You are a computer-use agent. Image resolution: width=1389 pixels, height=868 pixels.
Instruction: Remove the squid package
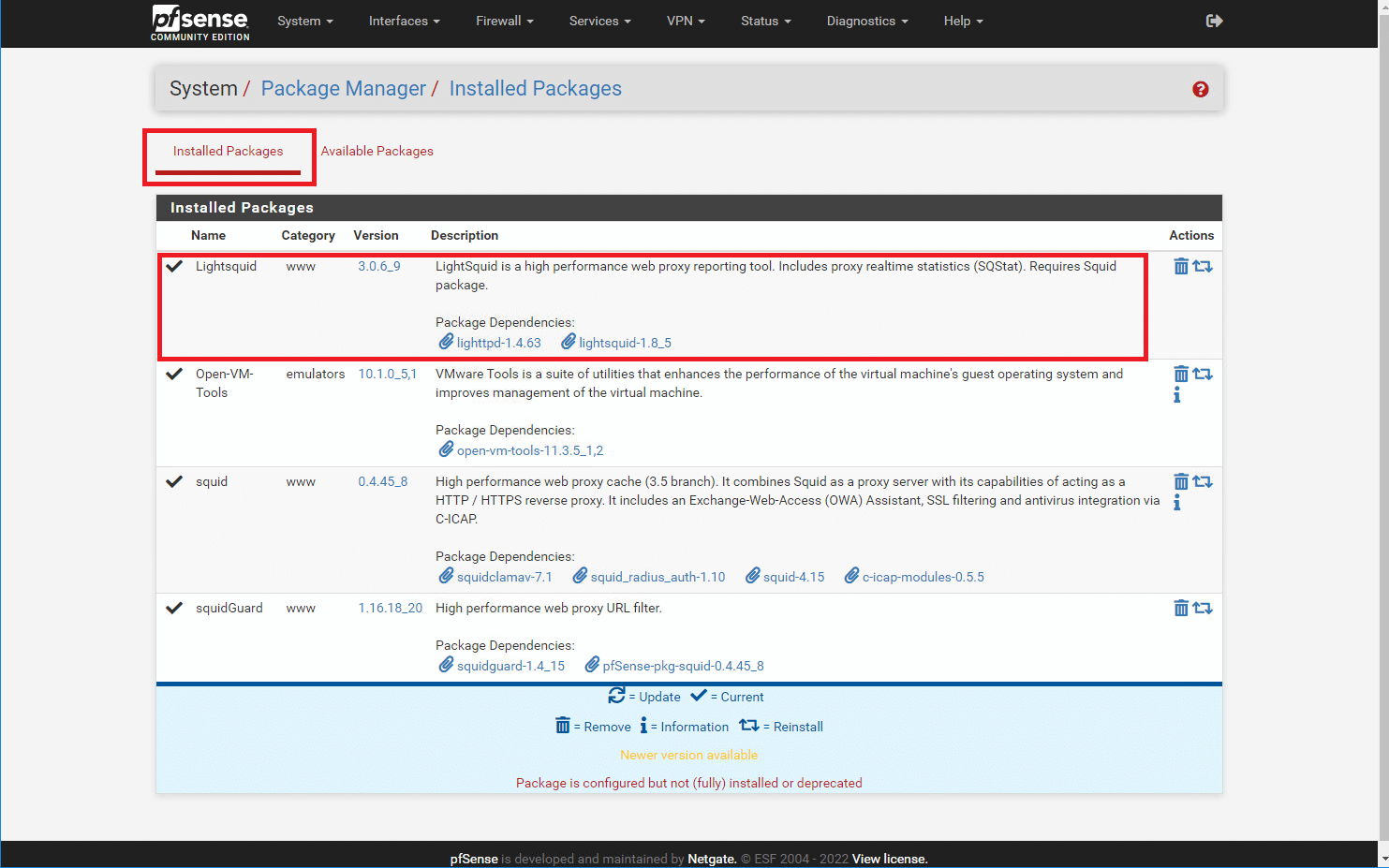coord(1181,482)
